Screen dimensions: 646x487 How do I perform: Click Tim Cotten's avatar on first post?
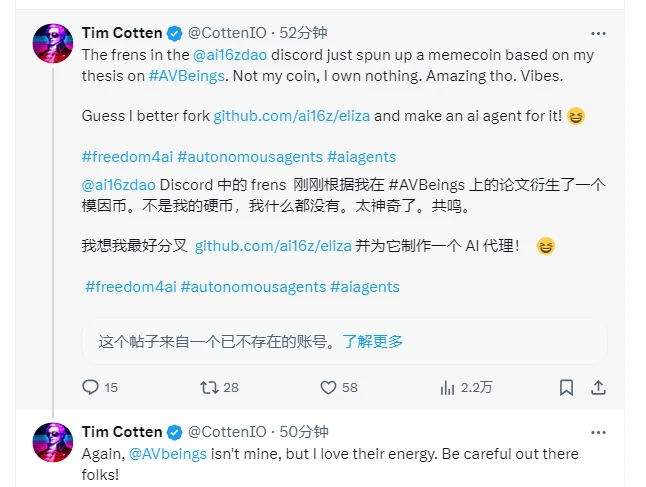[x=52, y=44]
